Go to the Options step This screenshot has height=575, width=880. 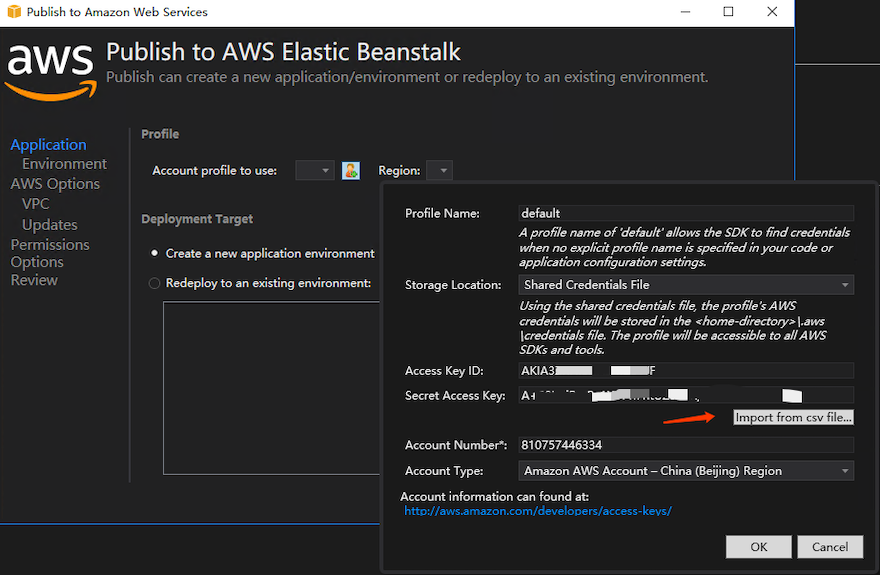click(37, 262)
